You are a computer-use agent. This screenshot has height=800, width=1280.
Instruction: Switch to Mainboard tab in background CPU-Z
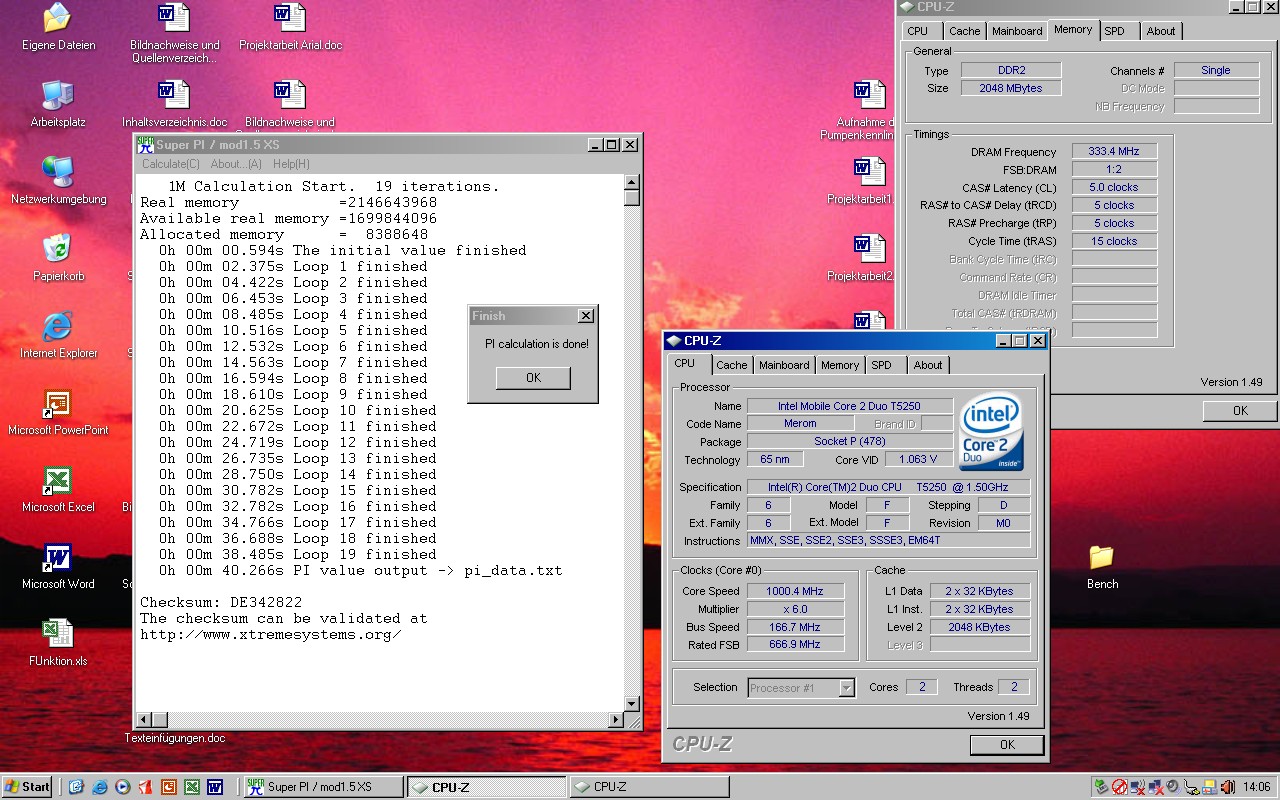(x=1017, y=31)
